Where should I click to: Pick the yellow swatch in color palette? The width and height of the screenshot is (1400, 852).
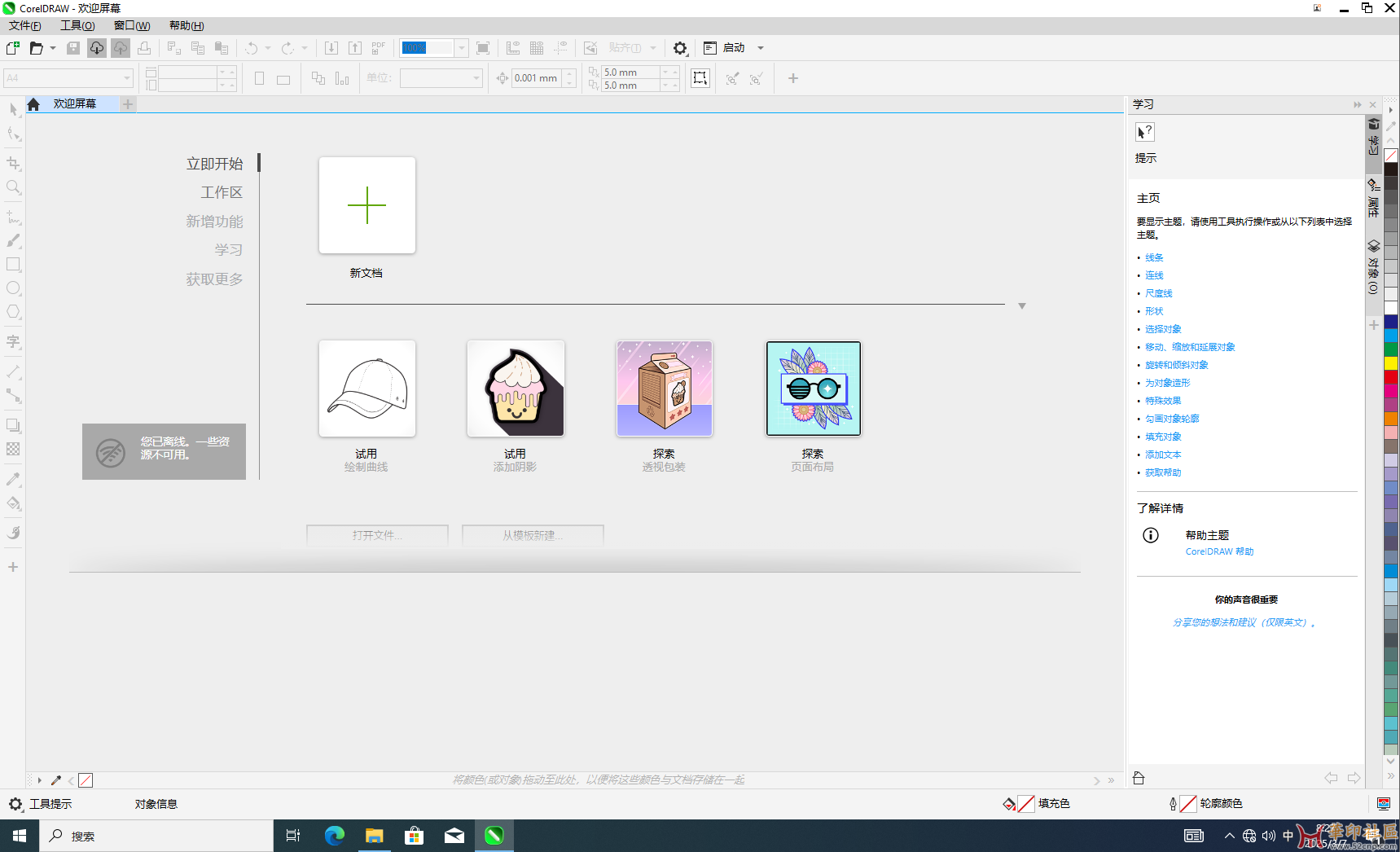pyautogui.click(x=1391, y=362)
